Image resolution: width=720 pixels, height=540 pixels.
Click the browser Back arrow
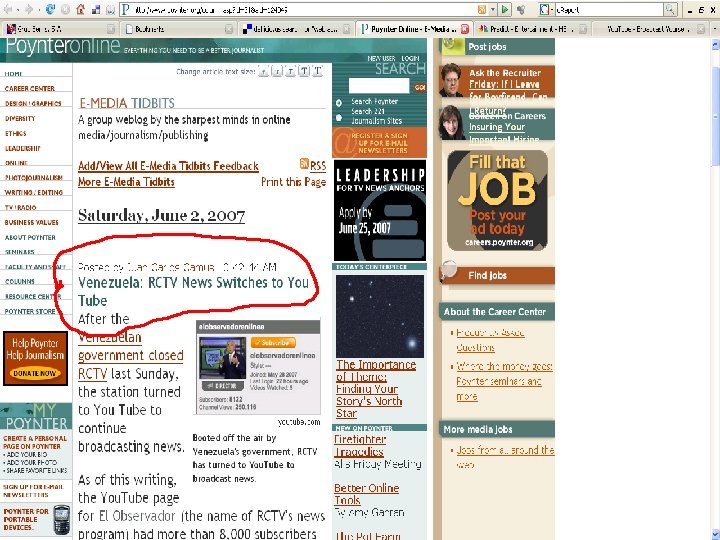[x=8, y=9]
